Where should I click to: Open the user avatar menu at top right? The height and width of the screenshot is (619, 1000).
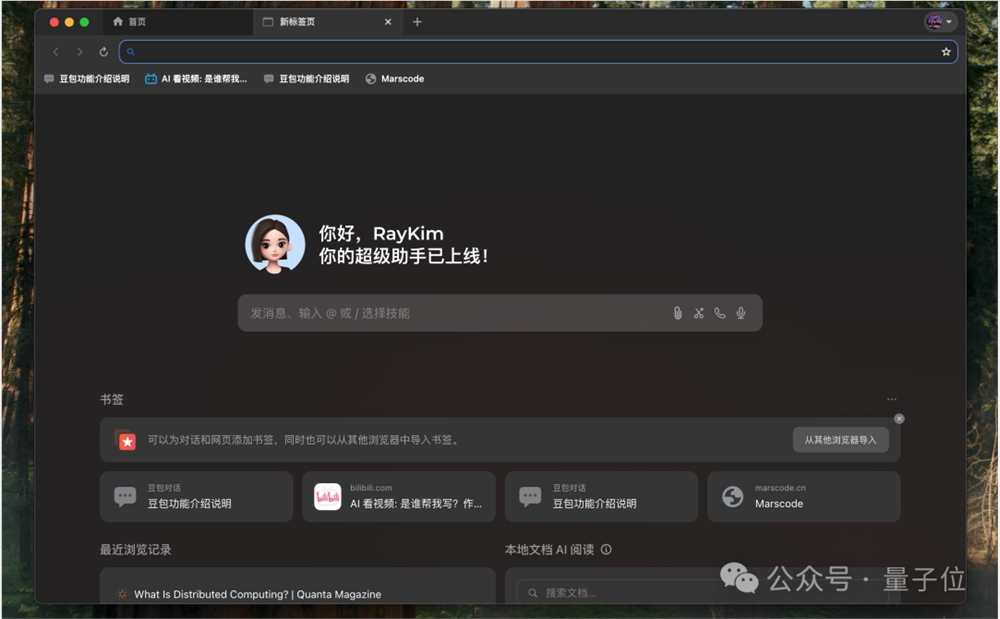pyautogui.click(x=936, y=20)
